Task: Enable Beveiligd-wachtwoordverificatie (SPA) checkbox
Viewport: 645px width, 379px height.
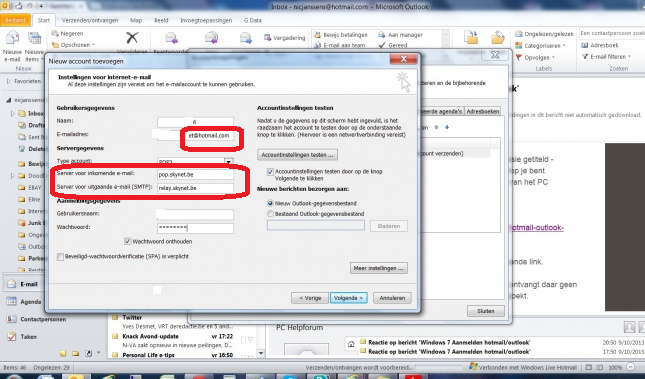Action: [60, 257]
